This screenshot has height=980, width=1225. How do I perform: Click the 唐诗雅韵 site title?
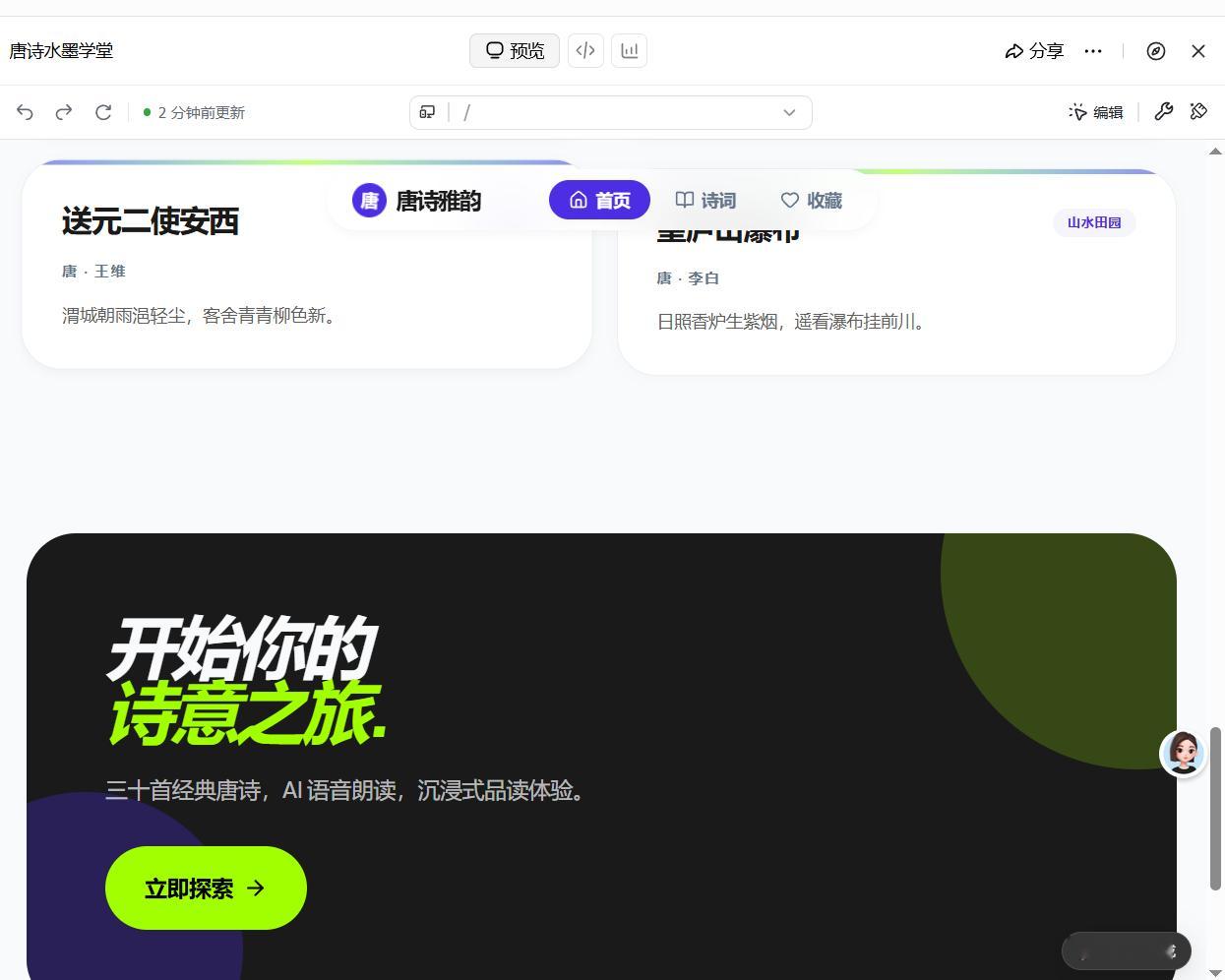(438, 201)
